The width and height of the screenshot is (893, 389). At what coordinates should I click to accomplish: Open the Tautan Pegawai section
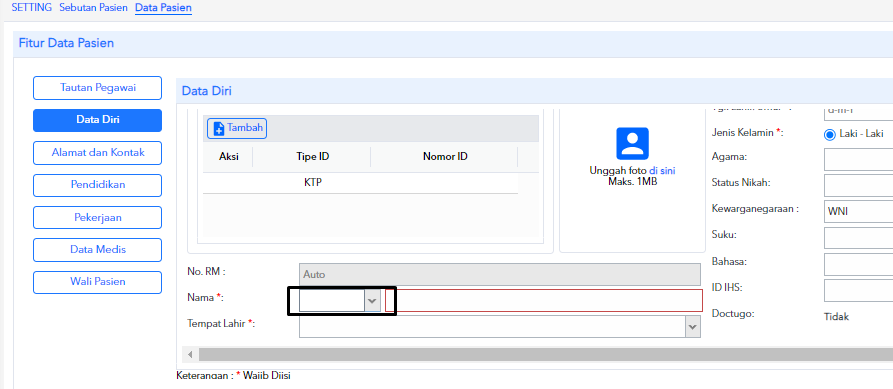(x=97, y=88)
